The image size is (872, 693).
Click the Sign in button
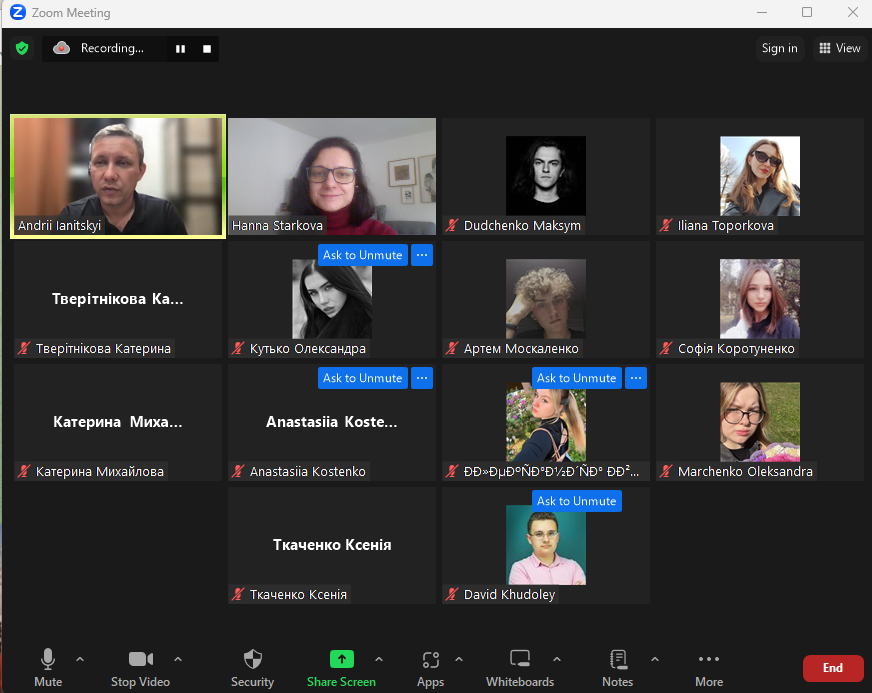click(x=779, y=48)
